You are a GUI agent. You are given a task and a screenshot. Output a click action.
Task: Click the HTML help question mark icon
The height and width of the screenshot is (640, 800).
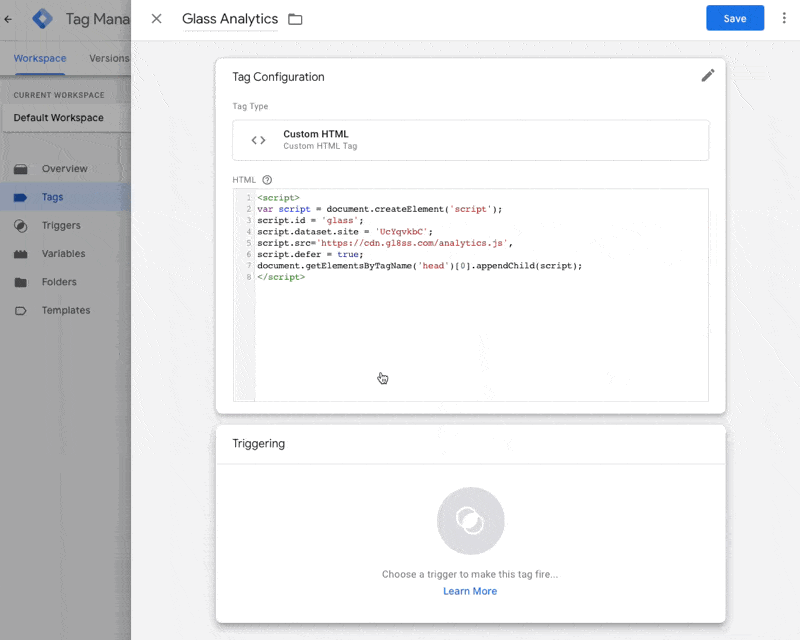267,180
